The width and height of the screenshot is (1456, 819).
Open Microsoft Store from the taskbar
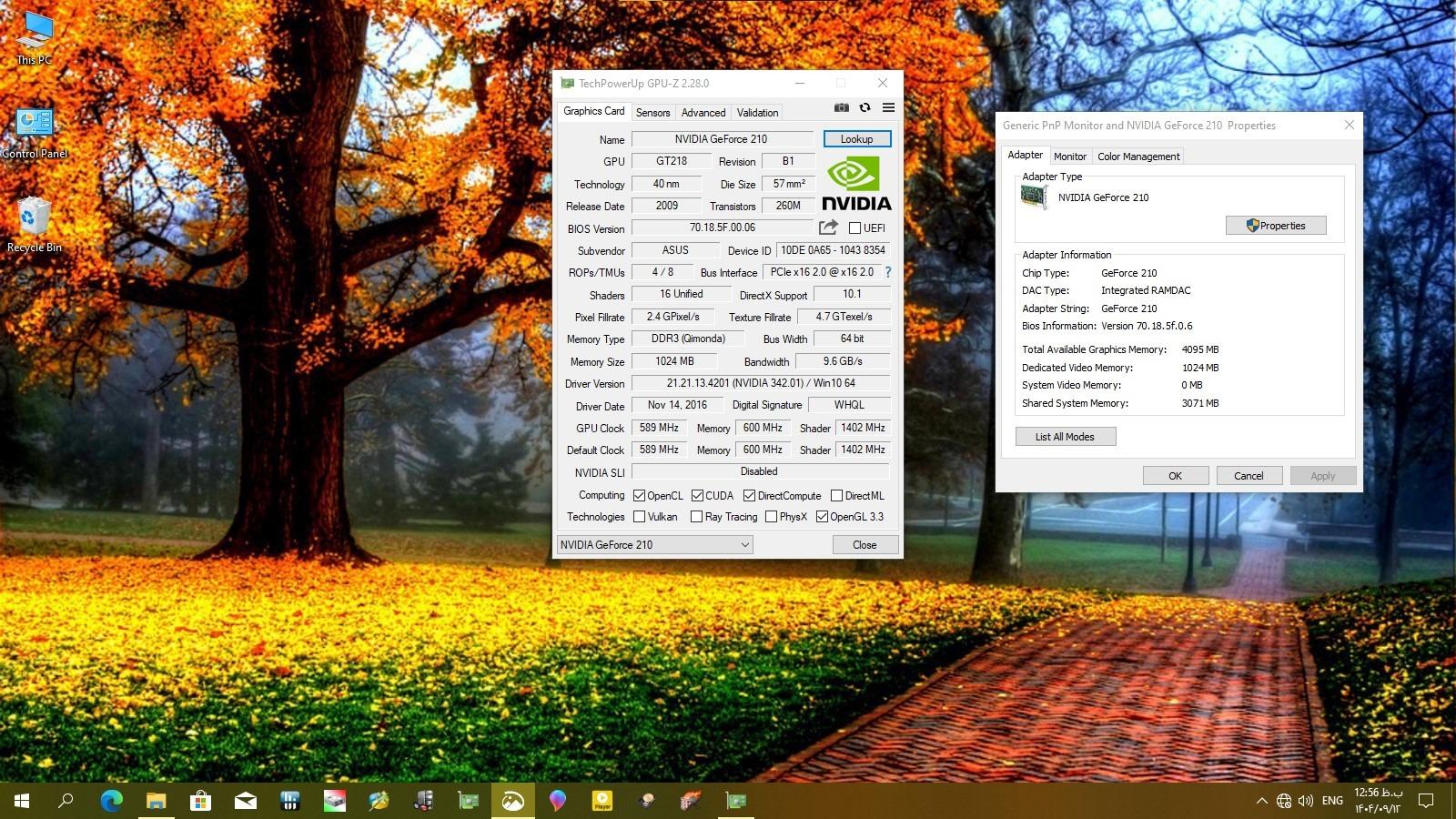point(200,801)
